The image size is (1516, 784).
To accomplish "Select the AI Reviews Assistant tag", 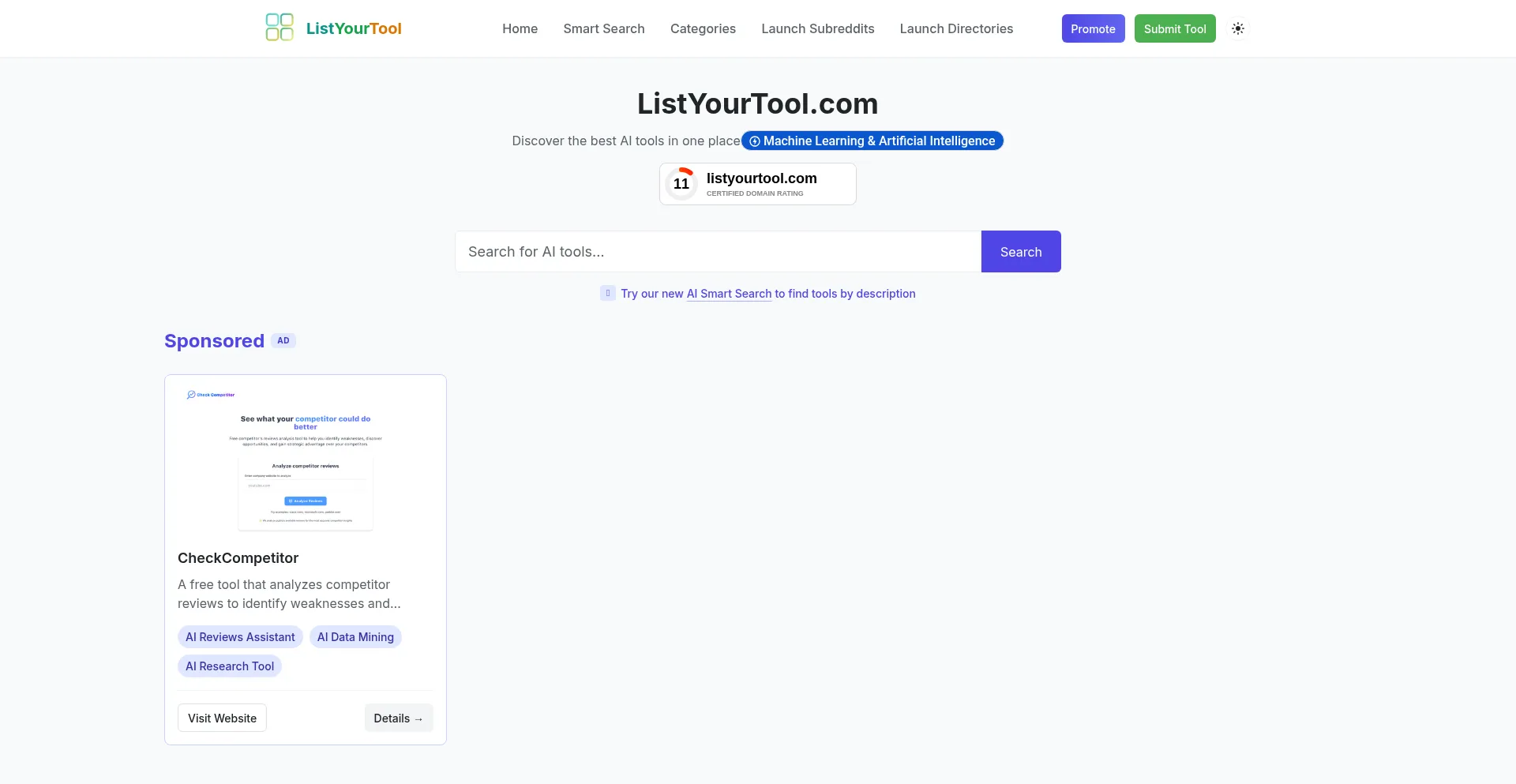I will (240, 637).
